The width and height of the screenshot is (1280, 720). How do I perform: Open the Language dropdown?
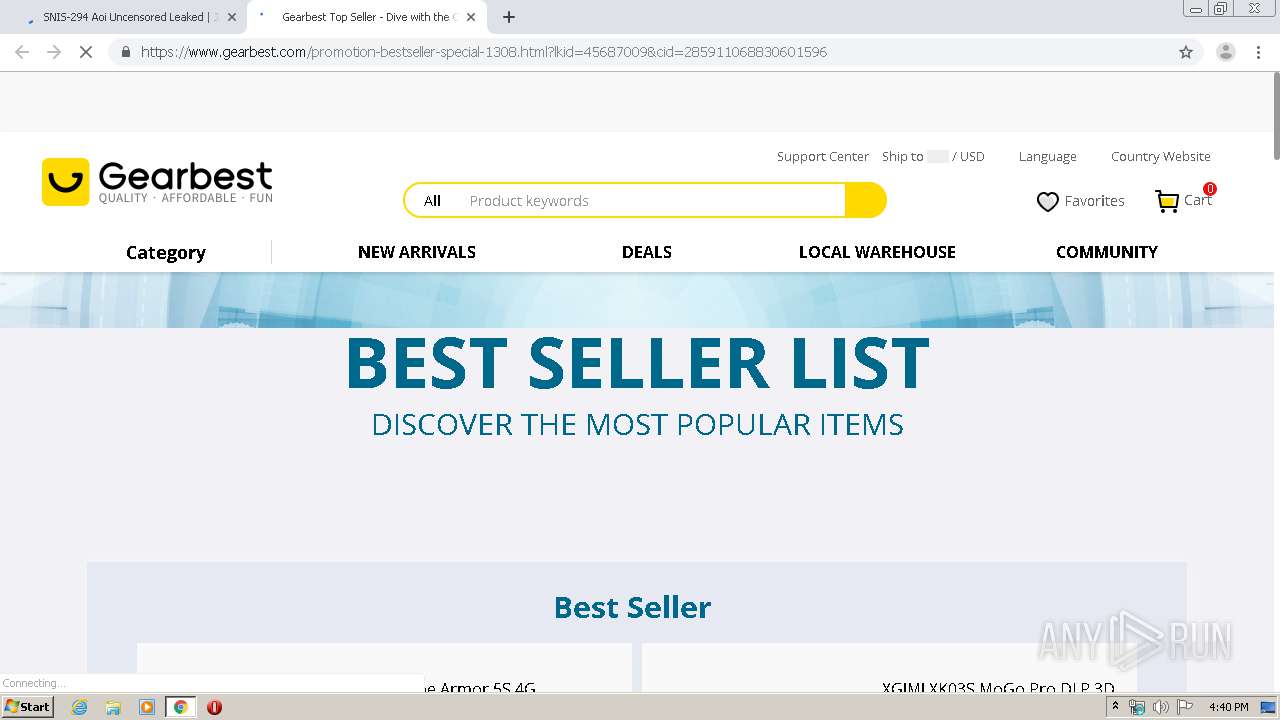(x=1048, y=156)
